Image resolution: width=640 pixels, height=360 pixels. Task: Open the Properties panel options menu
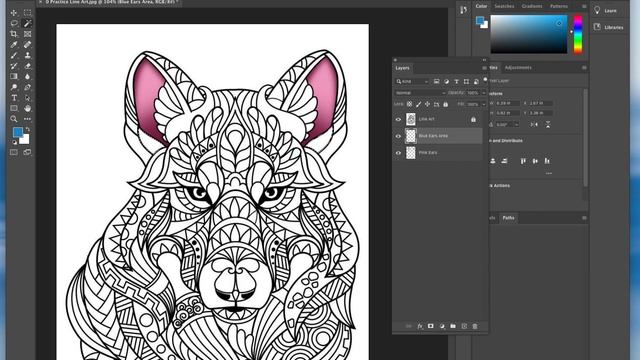pyautogui.click(x=584, y=68)
